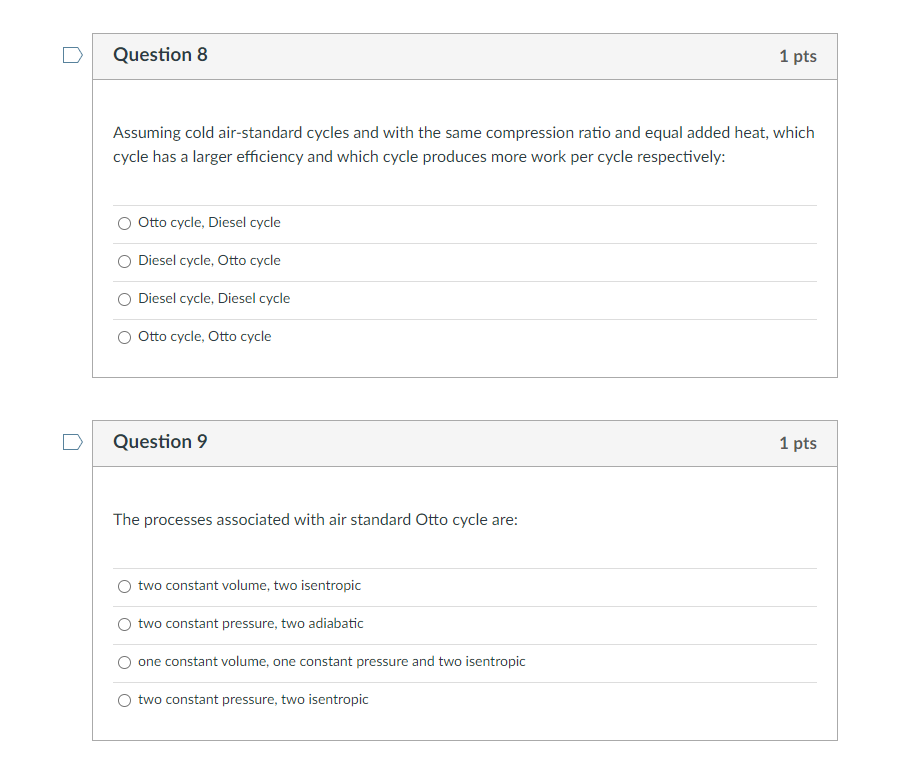Viewport: 910px width, 766px height.
Task: Choose radio 'Diesel cycle, Diesel cycle'
Action: coord(124,299)
